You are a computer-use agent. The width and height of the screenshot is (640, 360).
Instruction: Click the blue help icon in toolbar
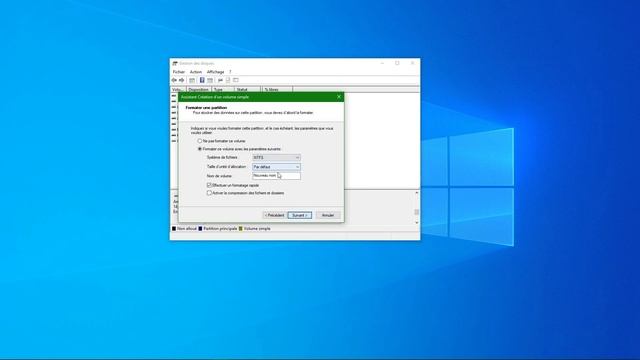pos(202,80)
